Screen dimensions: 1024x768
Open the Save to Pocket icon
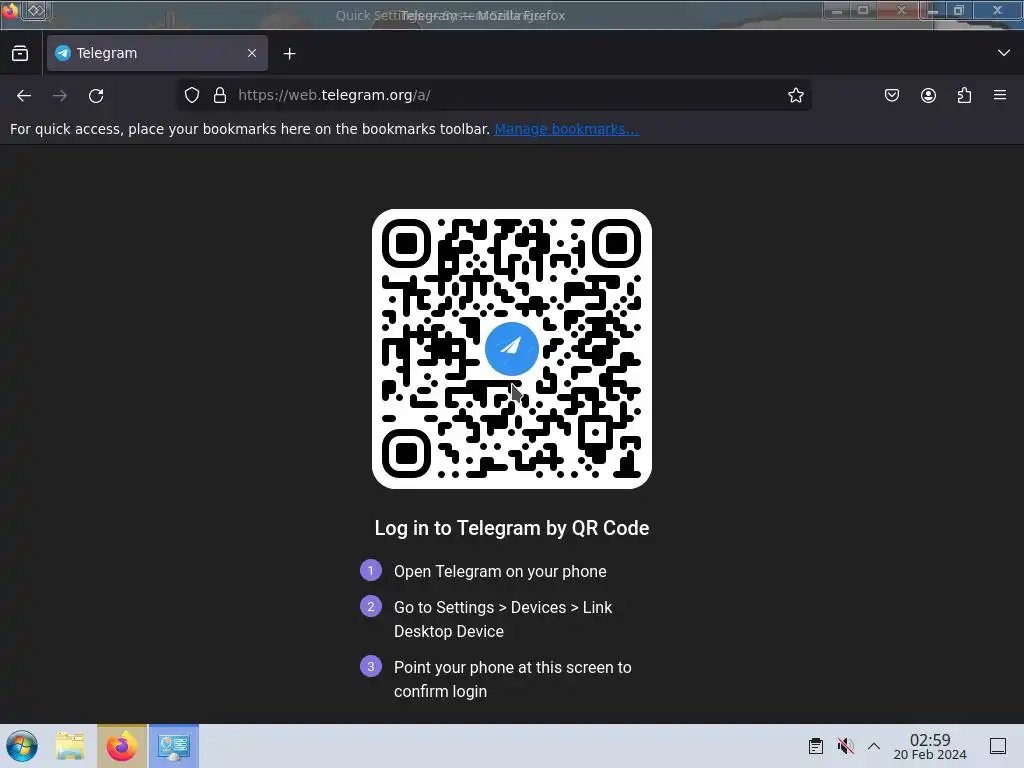coord(892,95)
